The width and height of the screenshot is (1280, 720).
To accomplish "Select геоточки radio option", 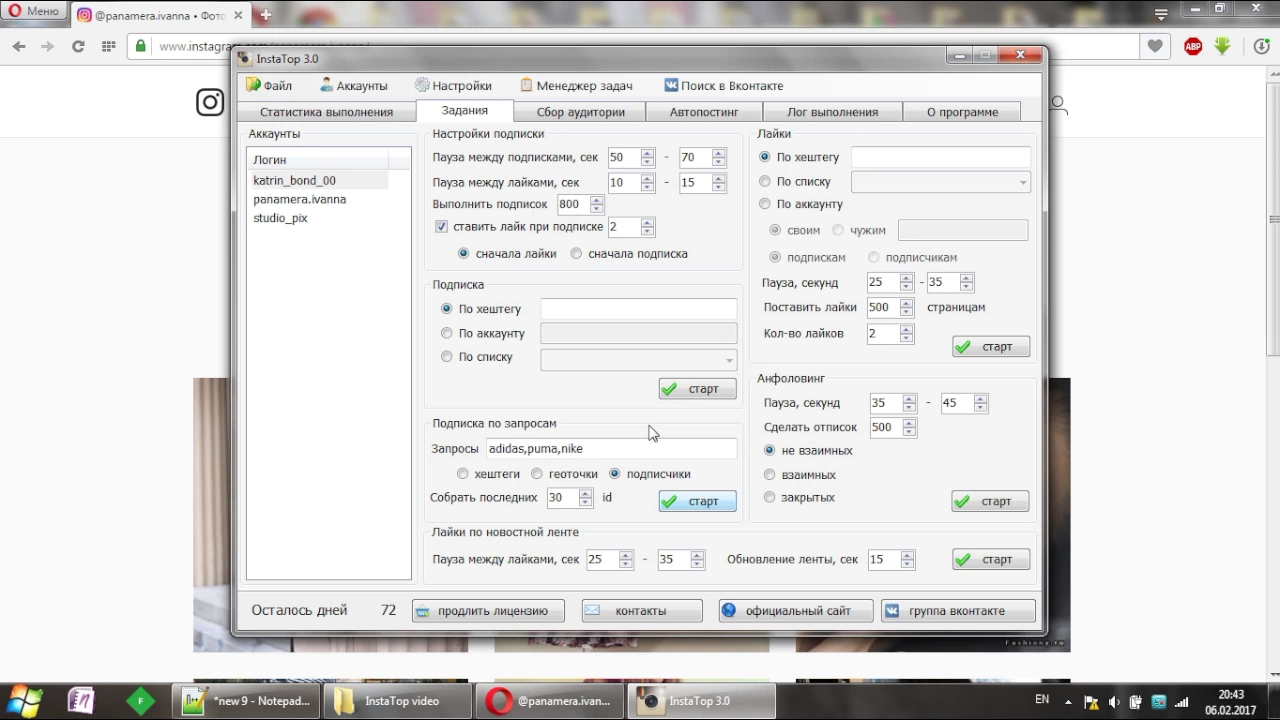I will click(537, 474).
